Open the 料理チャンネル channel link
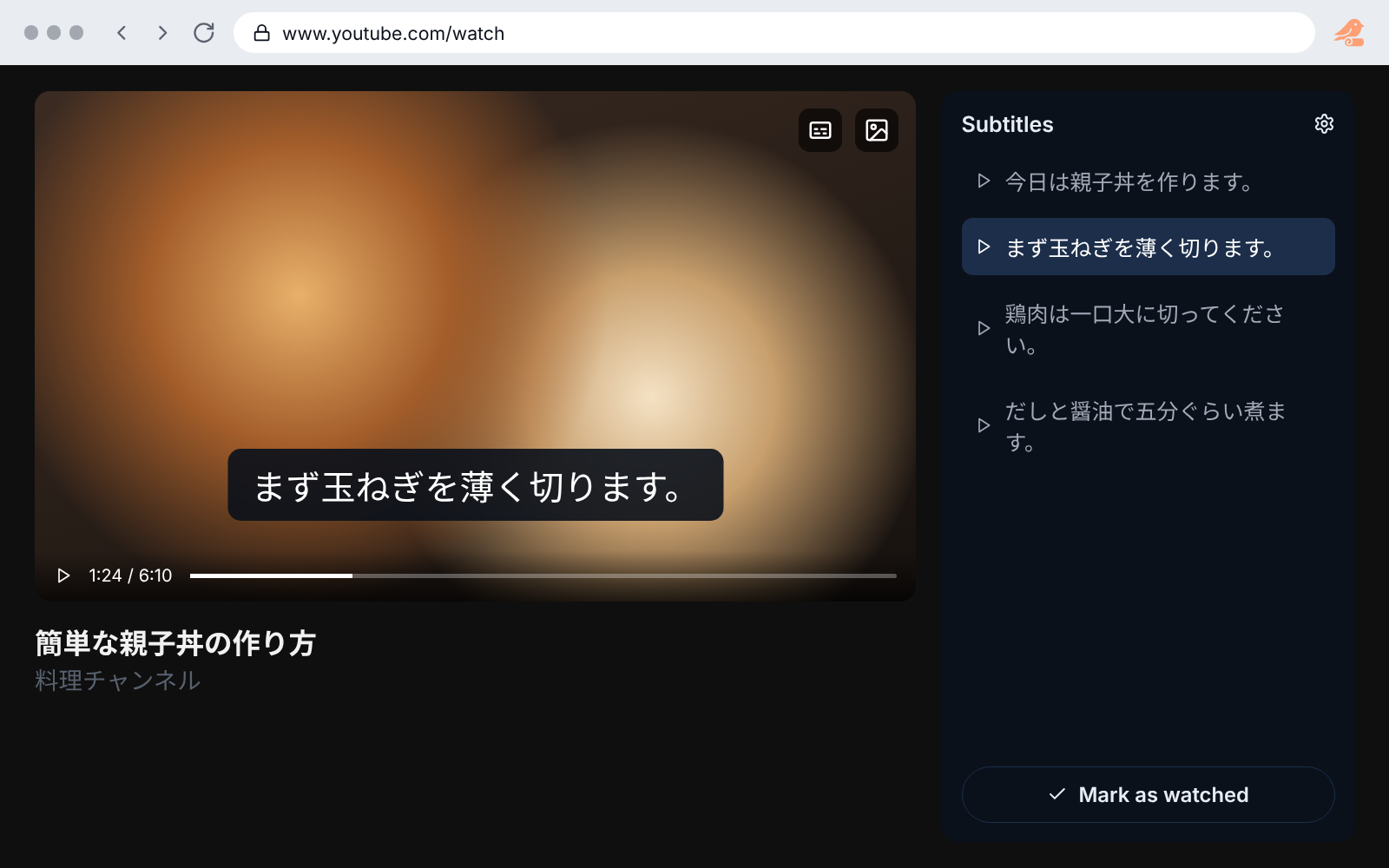The height and width of the screenshot is (868, 1389). [x=118, y=681]
